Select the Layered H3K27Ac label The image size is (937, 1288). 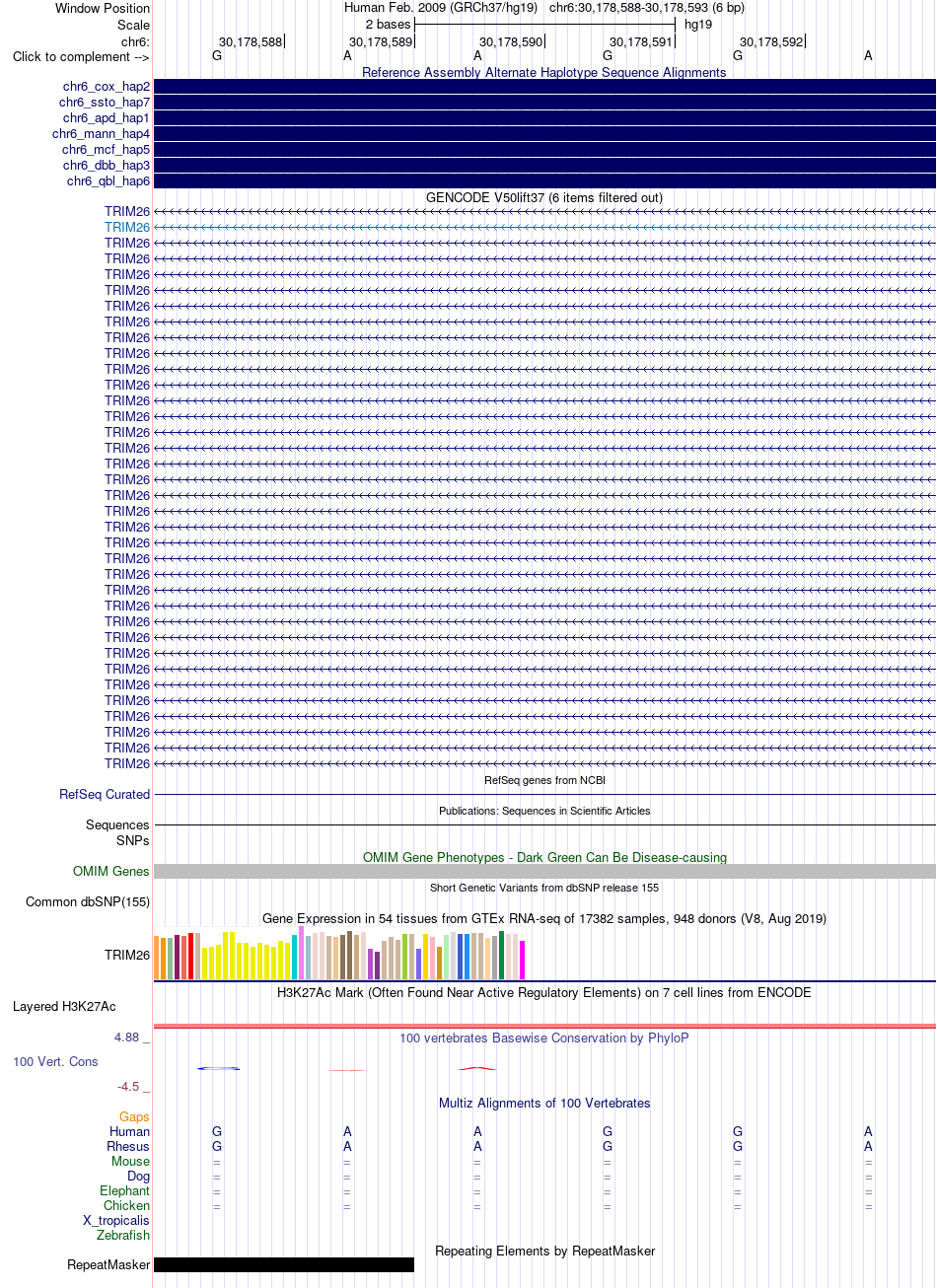pyautogui.click(x=64, y=1007)
